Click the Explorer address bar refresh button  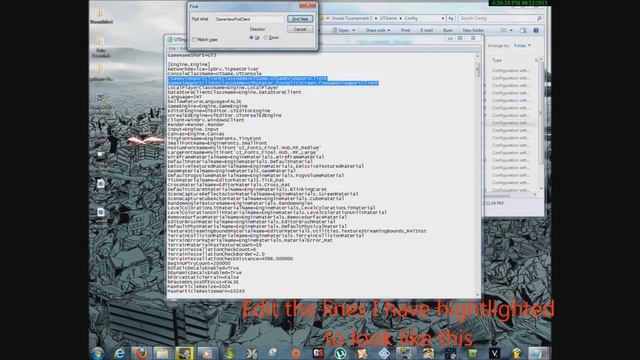click(x=451, y=18)
